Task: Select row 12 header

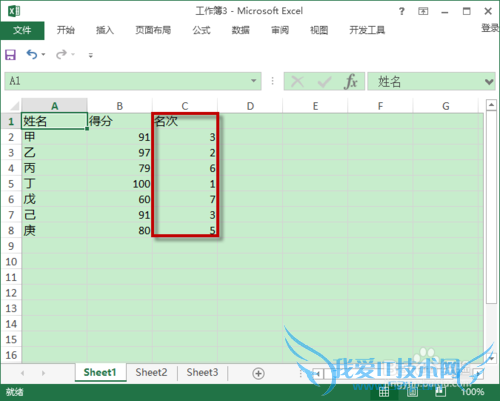Action: 11,293
